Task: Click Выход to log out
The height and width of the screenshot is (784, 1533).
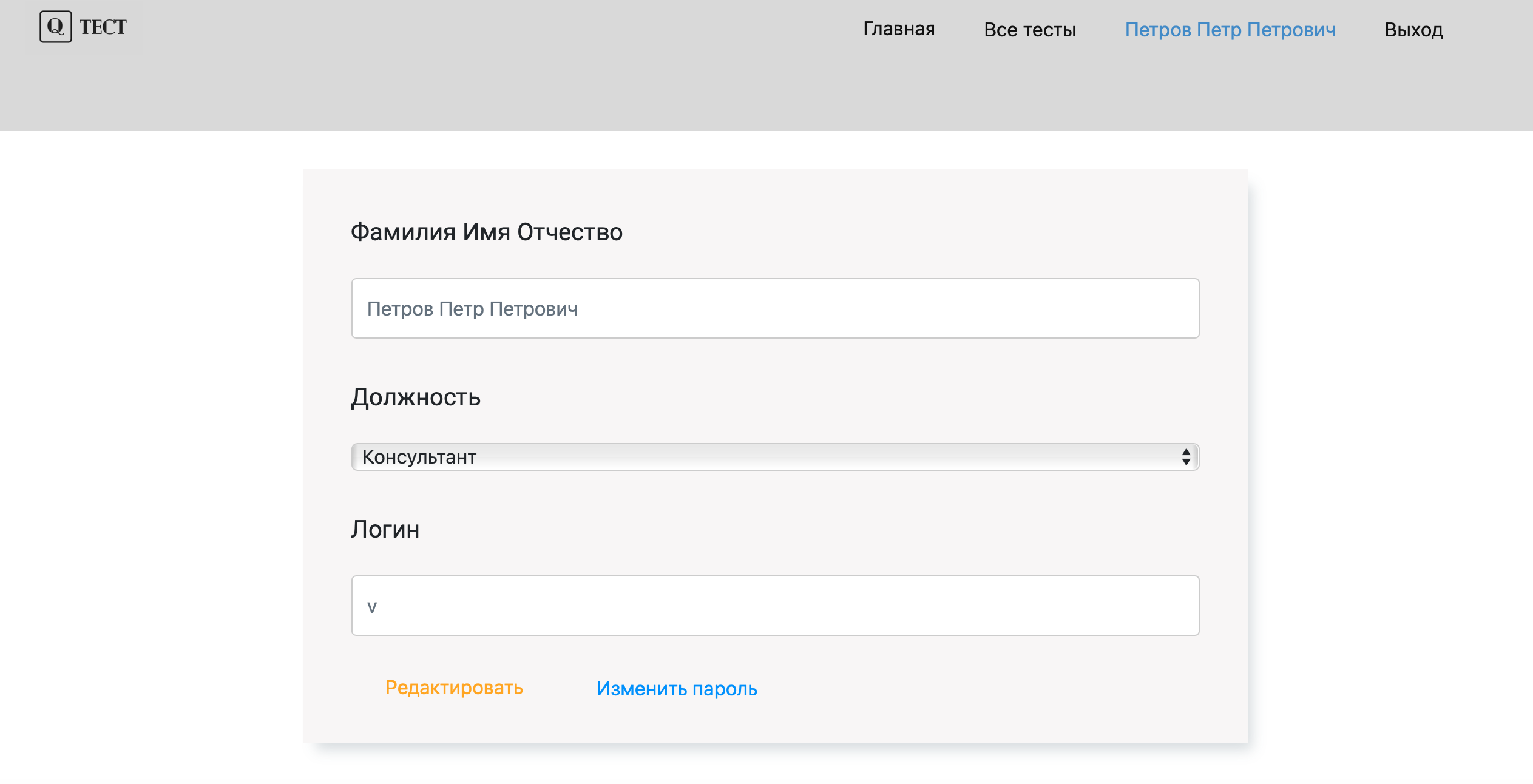Action: (x=1413, y=30)
